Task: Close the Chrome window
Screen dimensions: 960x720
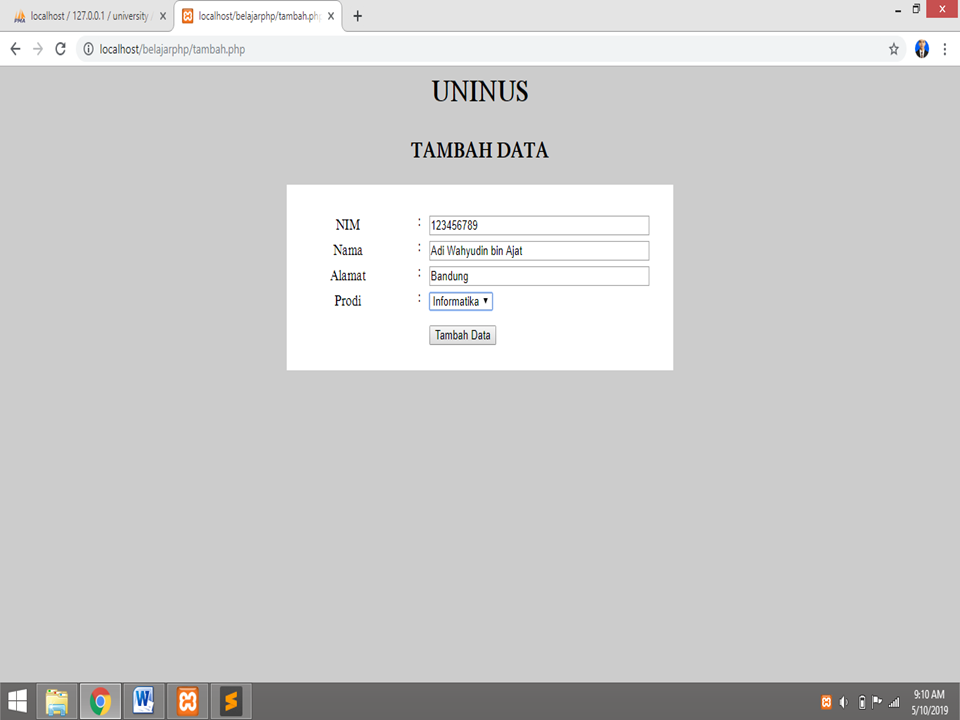Action: (942, 9)
